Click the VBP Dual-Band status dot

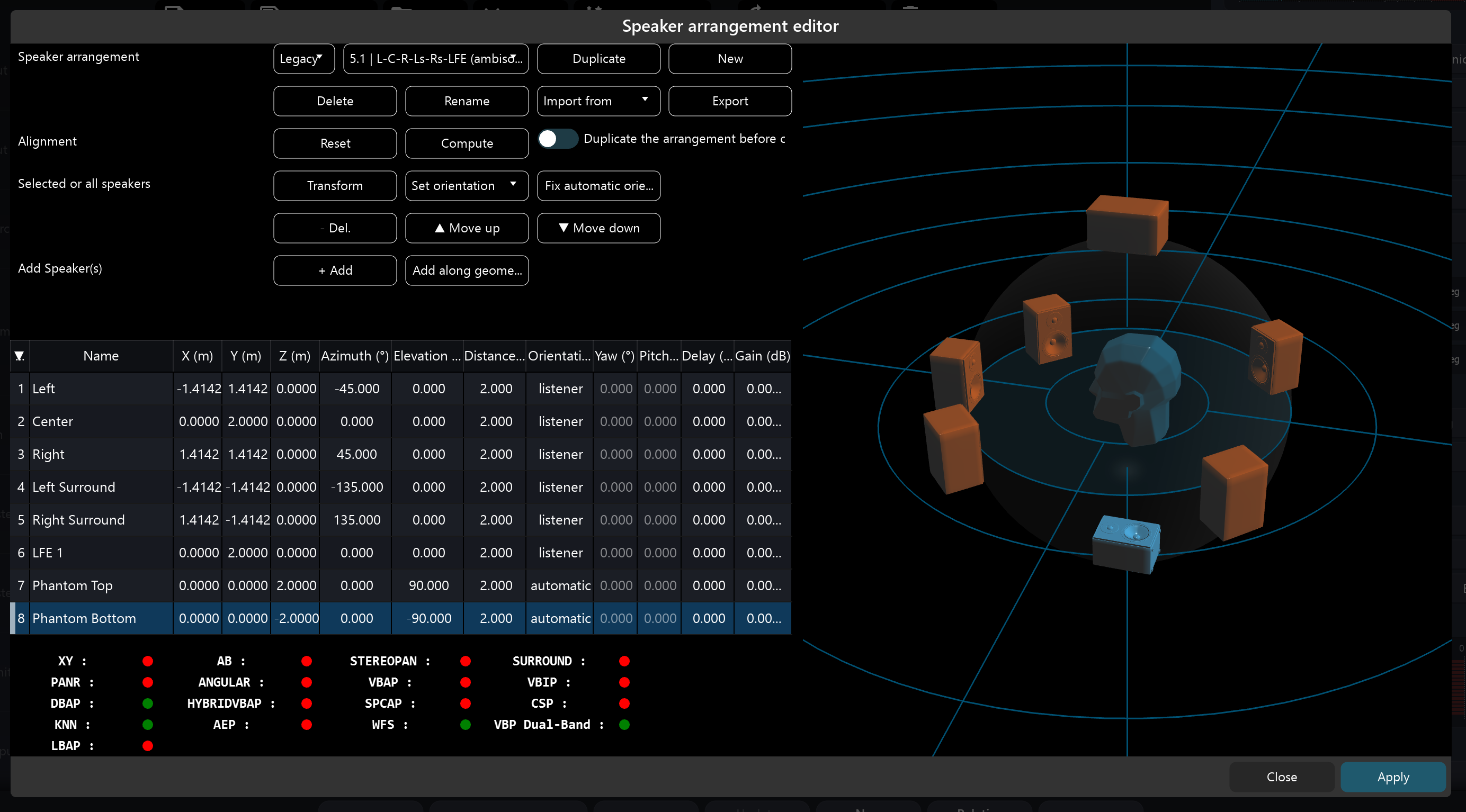coord(624,725)
